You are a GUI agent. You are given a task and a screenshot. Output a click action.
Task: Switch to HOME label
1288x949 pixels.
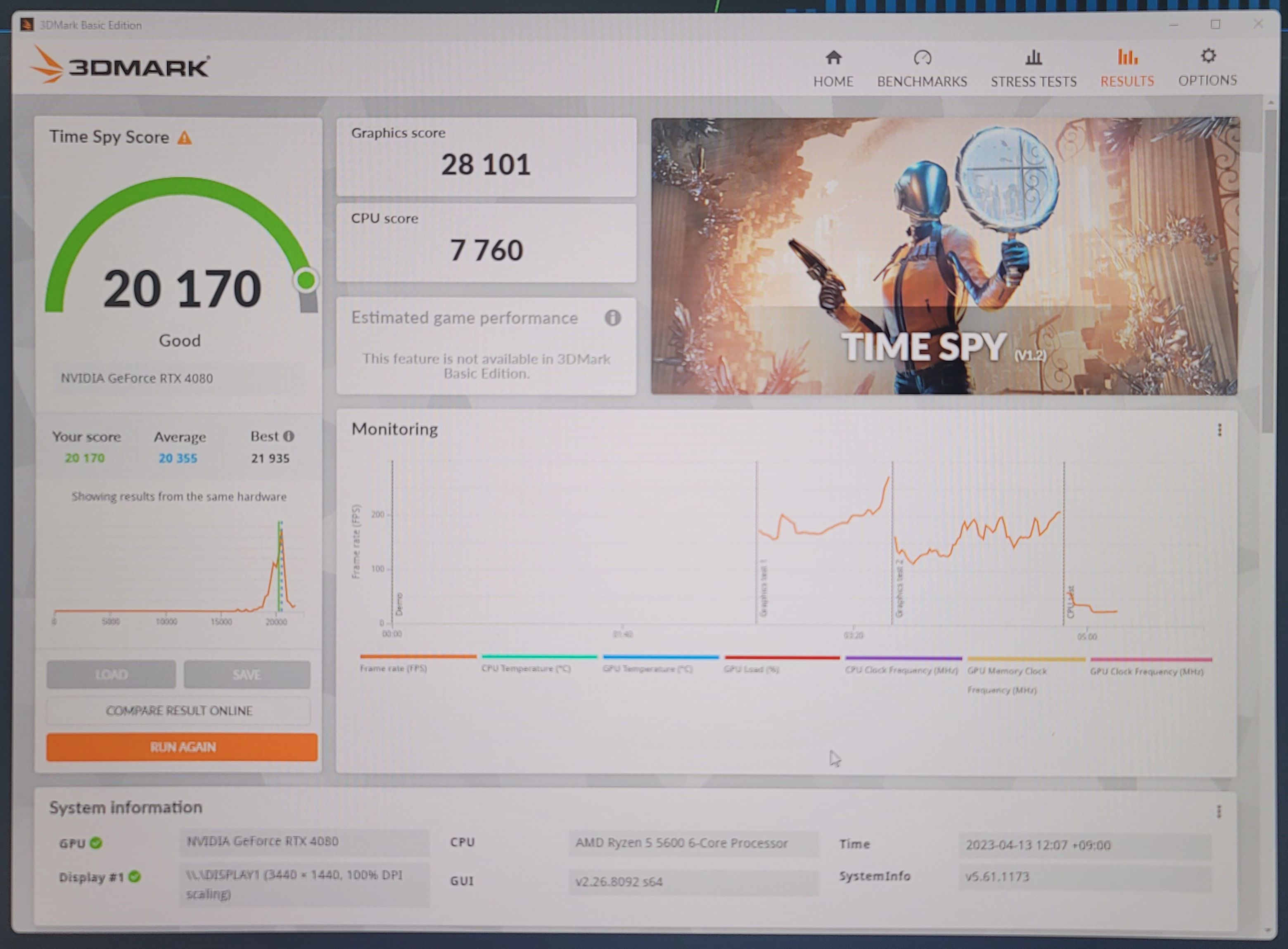(833, 82)
